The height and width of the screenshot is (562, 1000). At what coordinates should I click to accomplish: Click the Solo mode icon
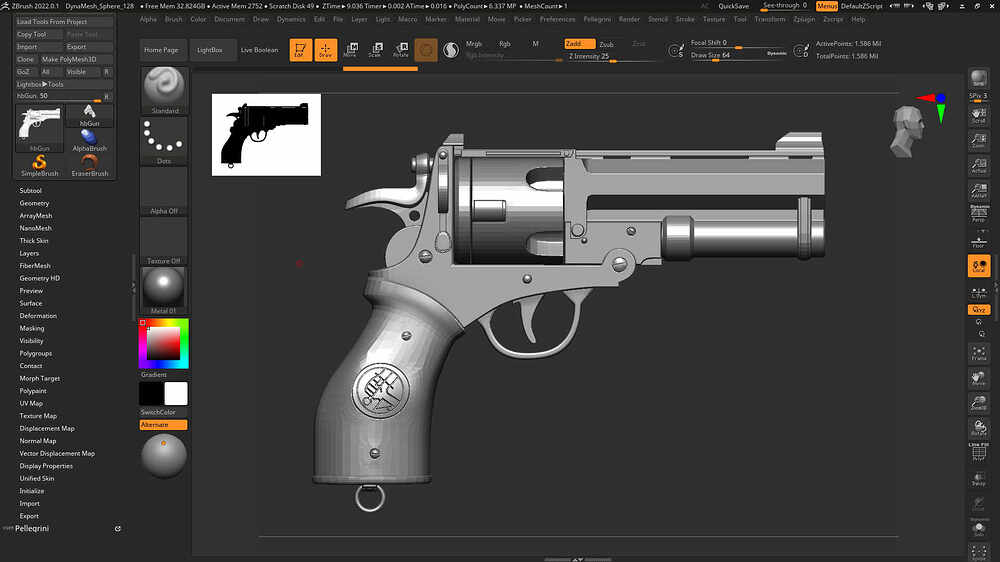tap(978, 527)
